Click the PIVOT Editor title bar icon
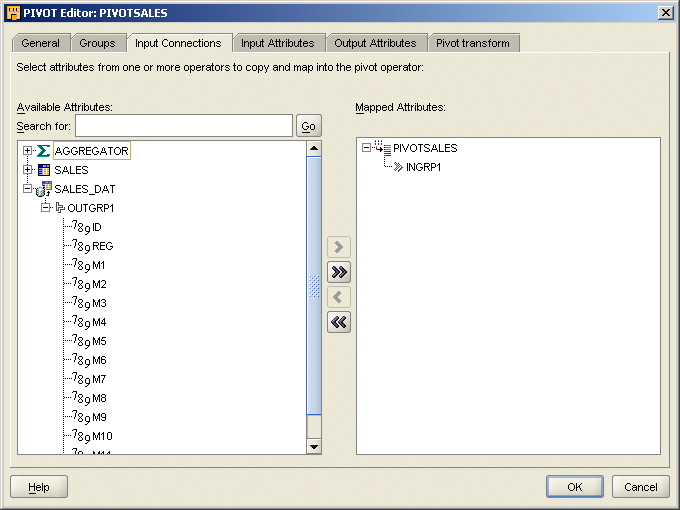 [x=13, y=13]
